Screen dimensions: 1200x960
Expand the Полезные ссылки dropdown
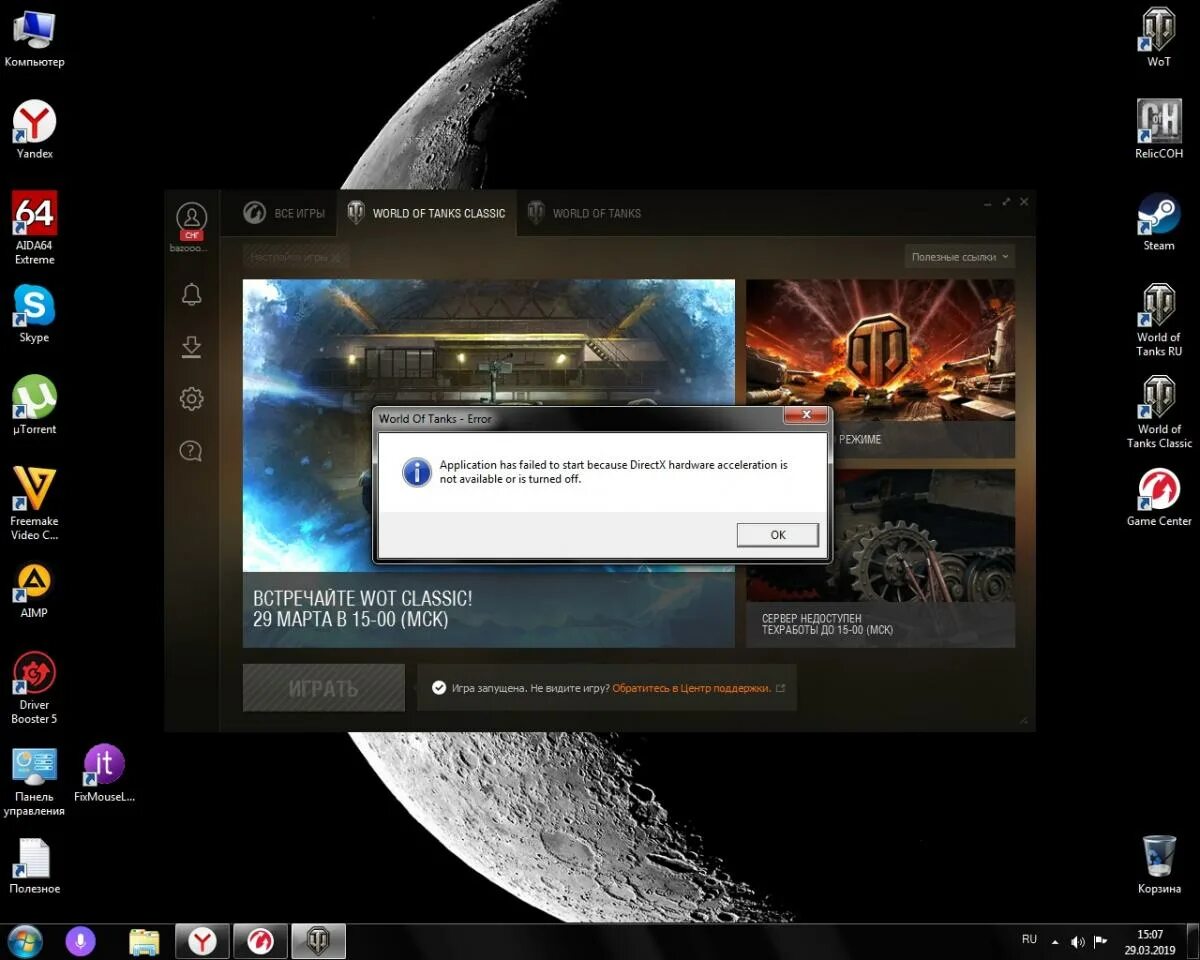click(x=960, y=257)
